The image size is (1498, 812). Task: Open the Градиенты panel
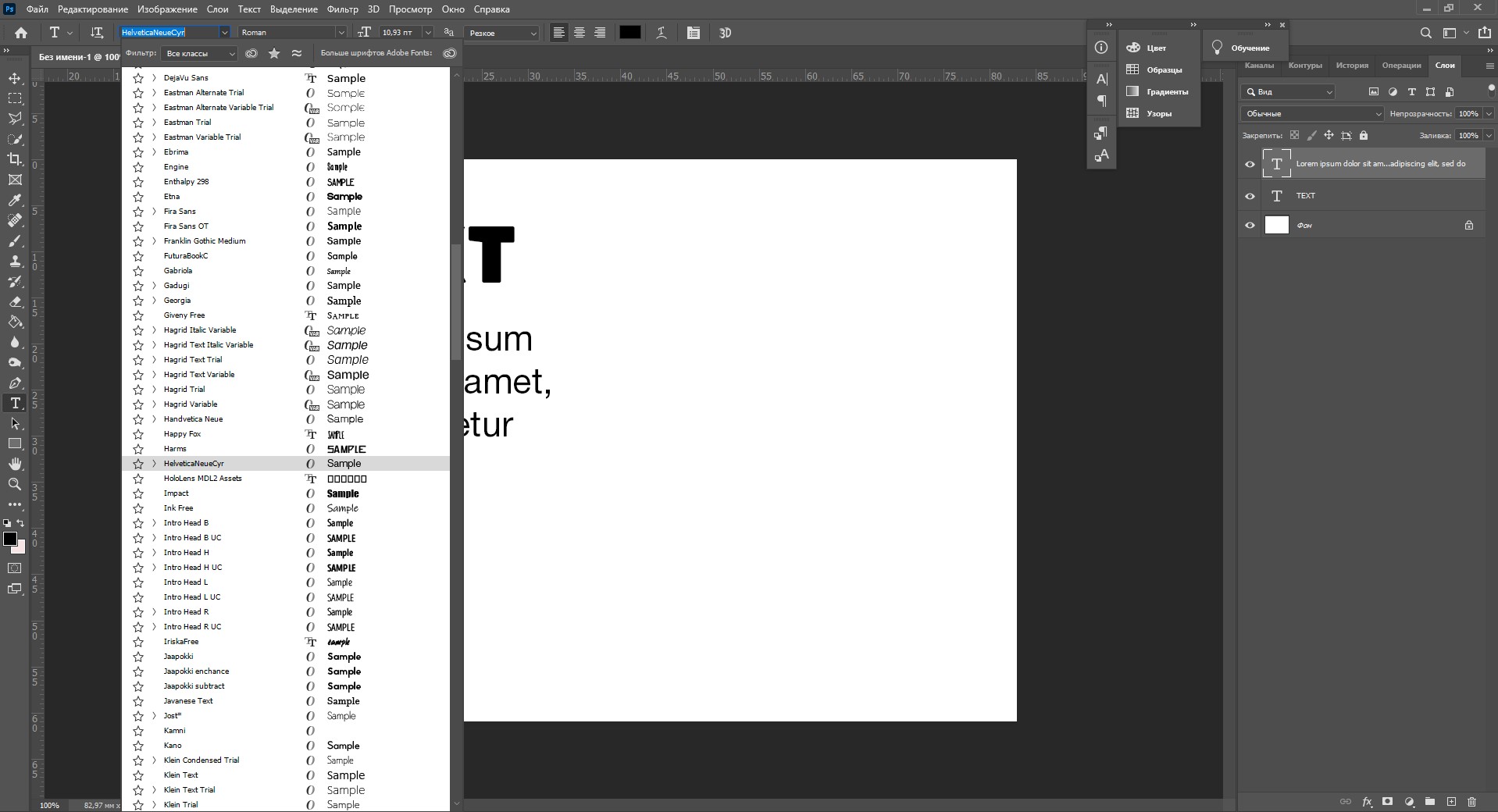click(1167, 92)
